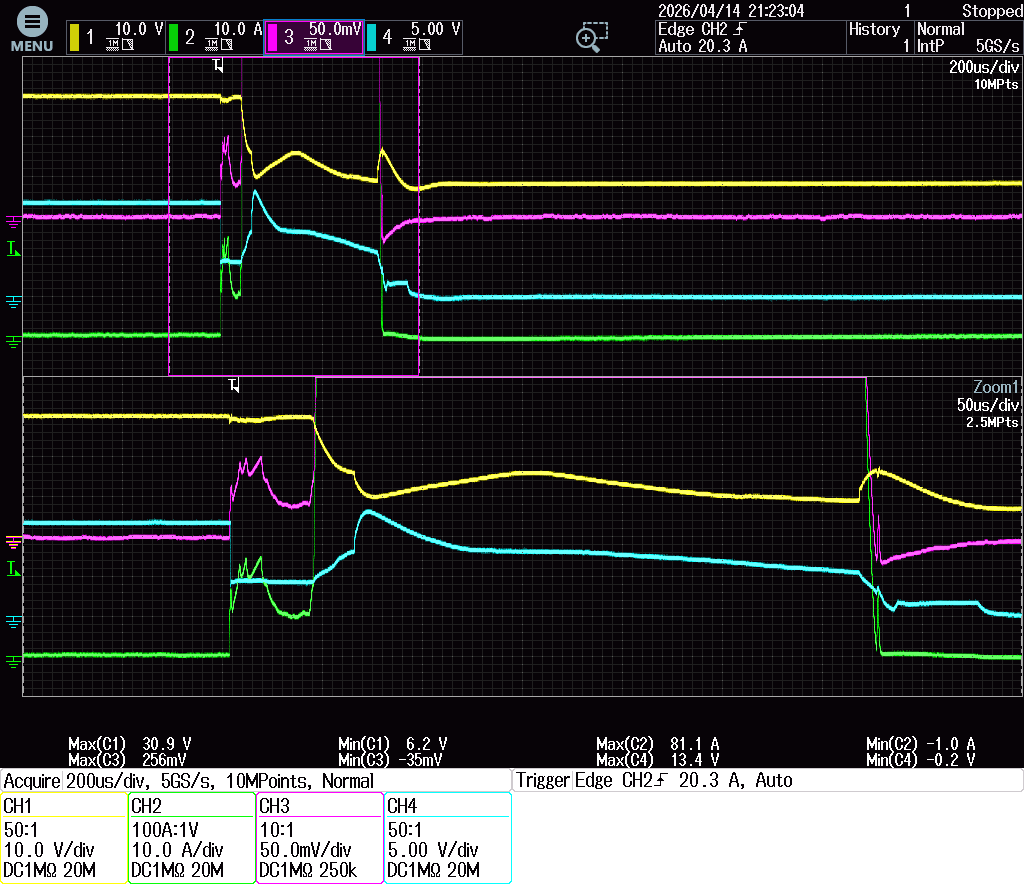Screen dimensions: 1024x884
Task: Click the 10MPts record length label
Action: [x=996, y=84]
